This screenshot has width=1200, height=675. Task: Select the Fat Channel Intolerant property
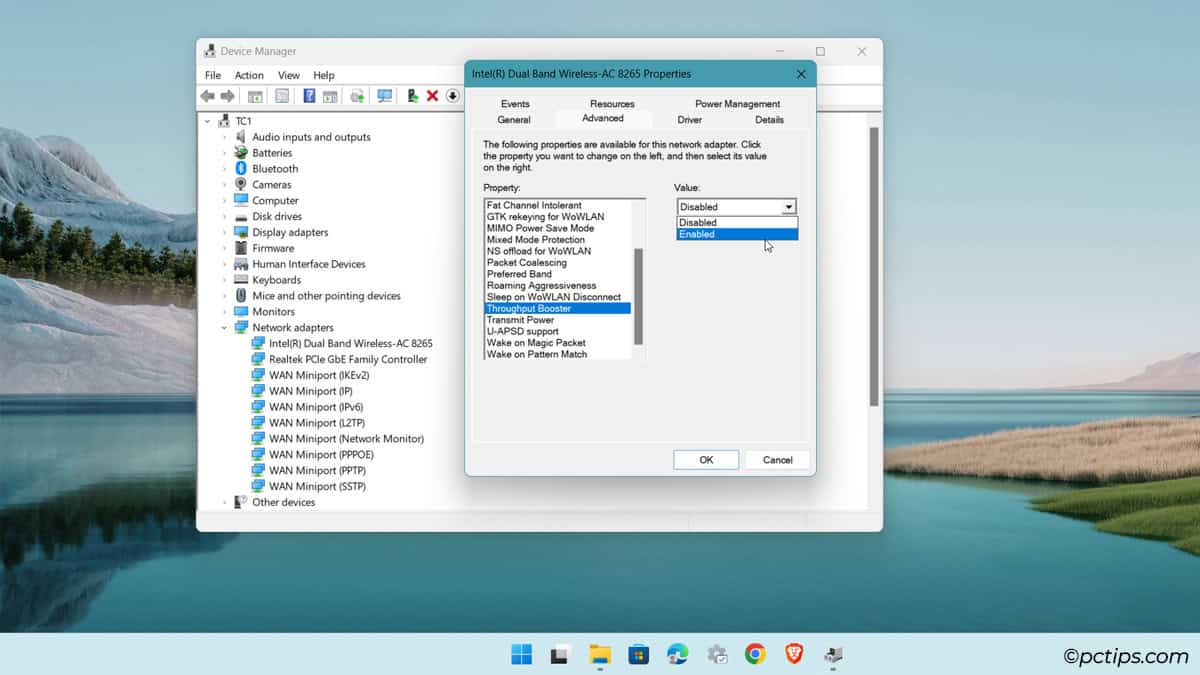tap(534, 206)
